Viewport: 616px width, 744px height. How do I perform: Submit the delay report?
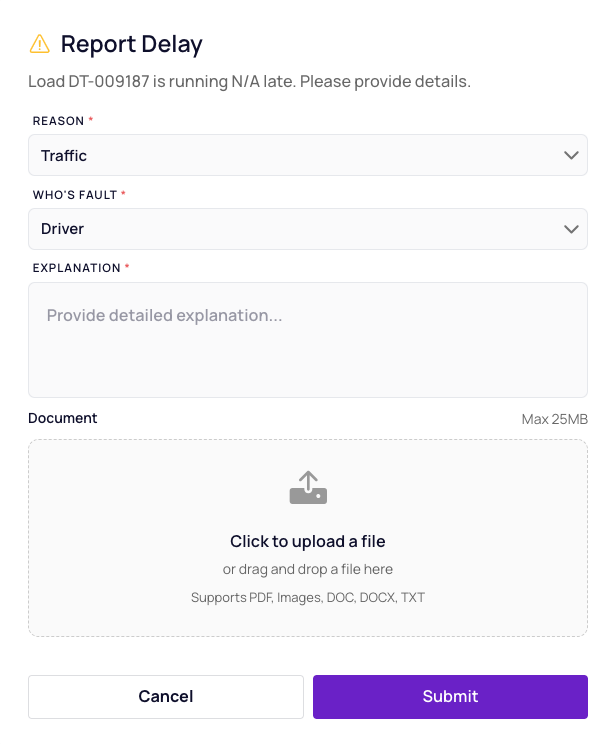(x=450, y=697)
